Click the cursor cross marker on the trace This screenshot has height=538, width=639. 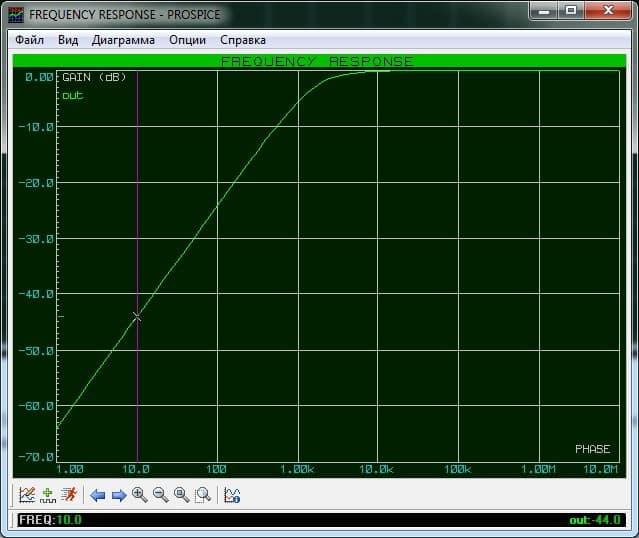coord(137,316)
